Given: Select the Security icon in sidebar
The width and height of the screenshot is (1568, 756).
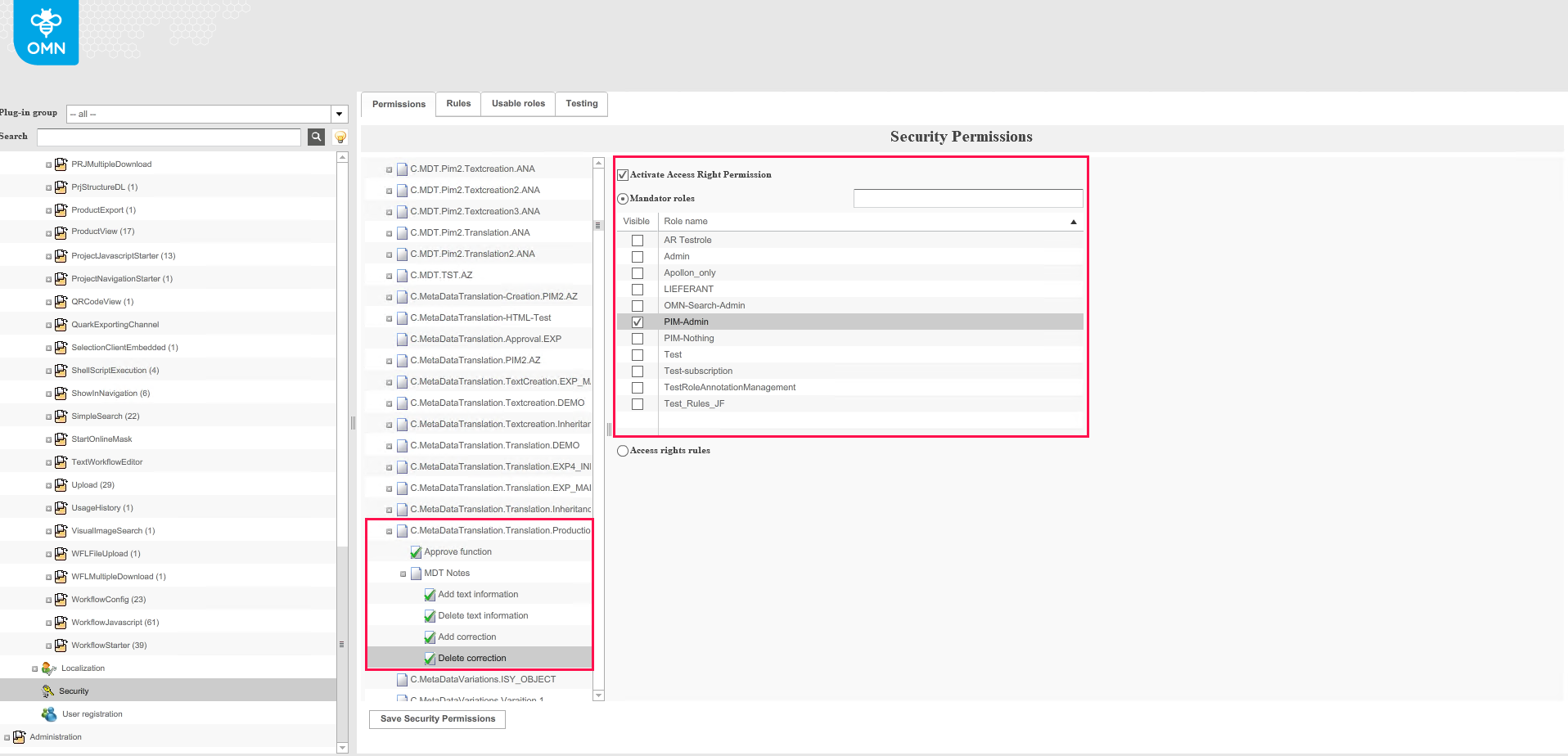Looking at the screenshot, I should pos(48,691).
